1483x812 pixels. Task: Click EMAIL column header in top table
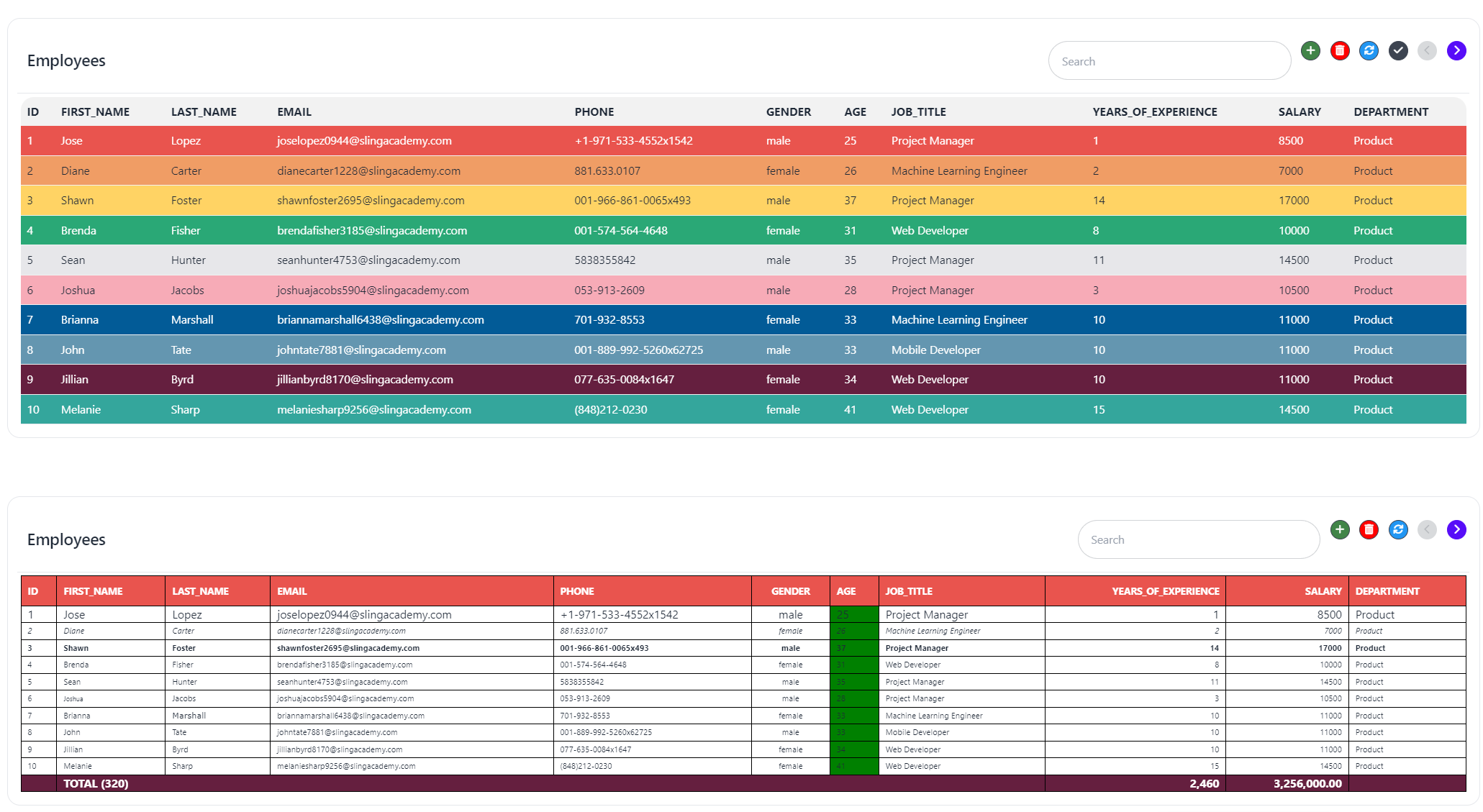tap(294, 111)
